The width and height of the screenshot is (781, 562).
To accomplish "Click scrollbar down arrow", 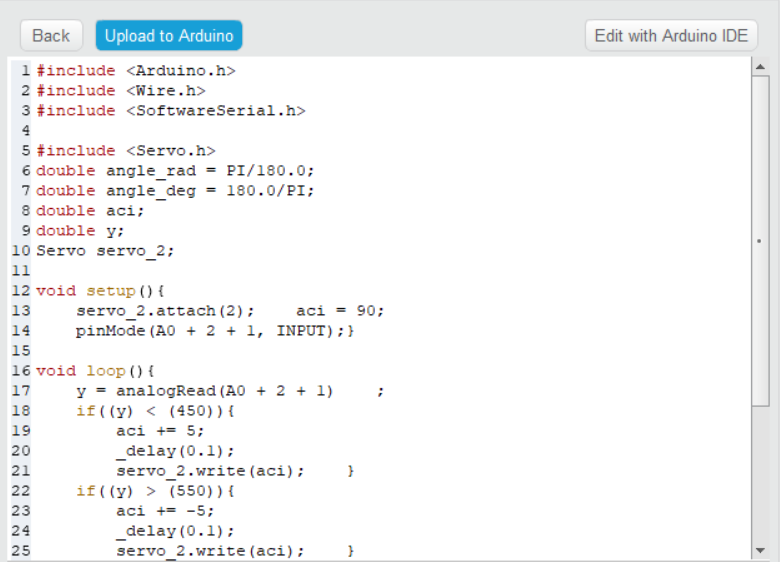I will (x=760, y=550).
